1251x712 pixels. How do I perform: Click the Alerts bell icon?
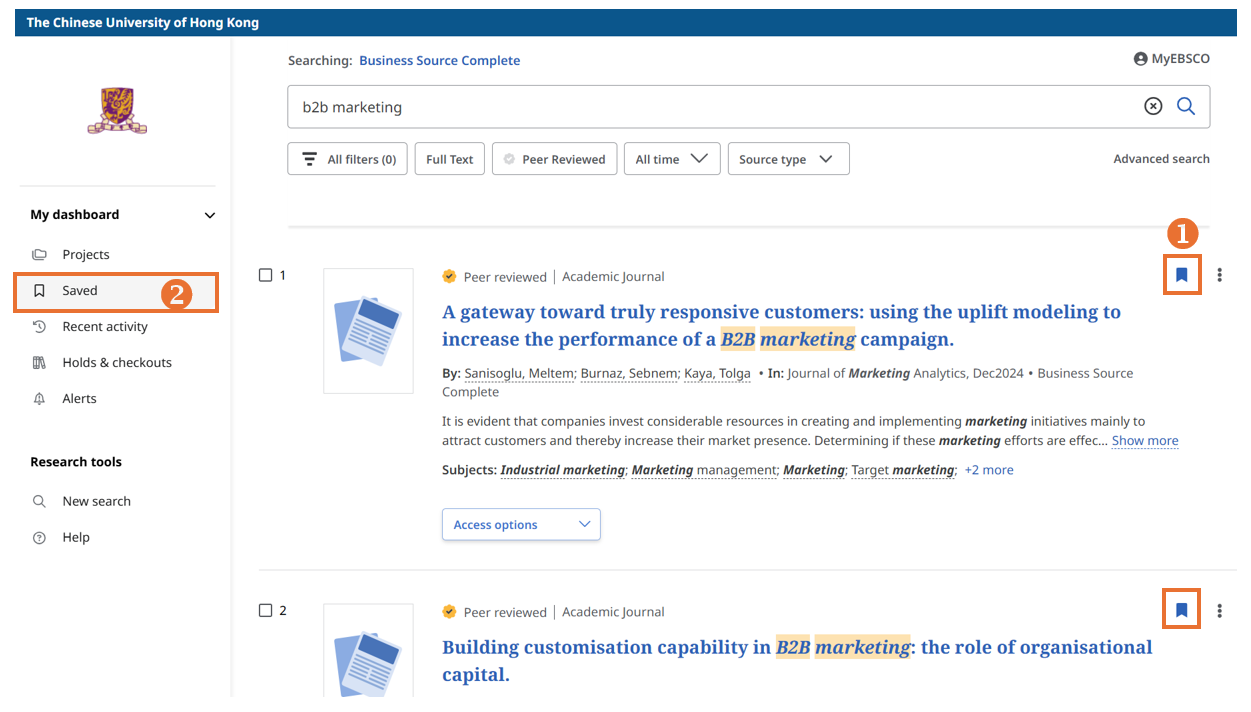click(39, 398)
